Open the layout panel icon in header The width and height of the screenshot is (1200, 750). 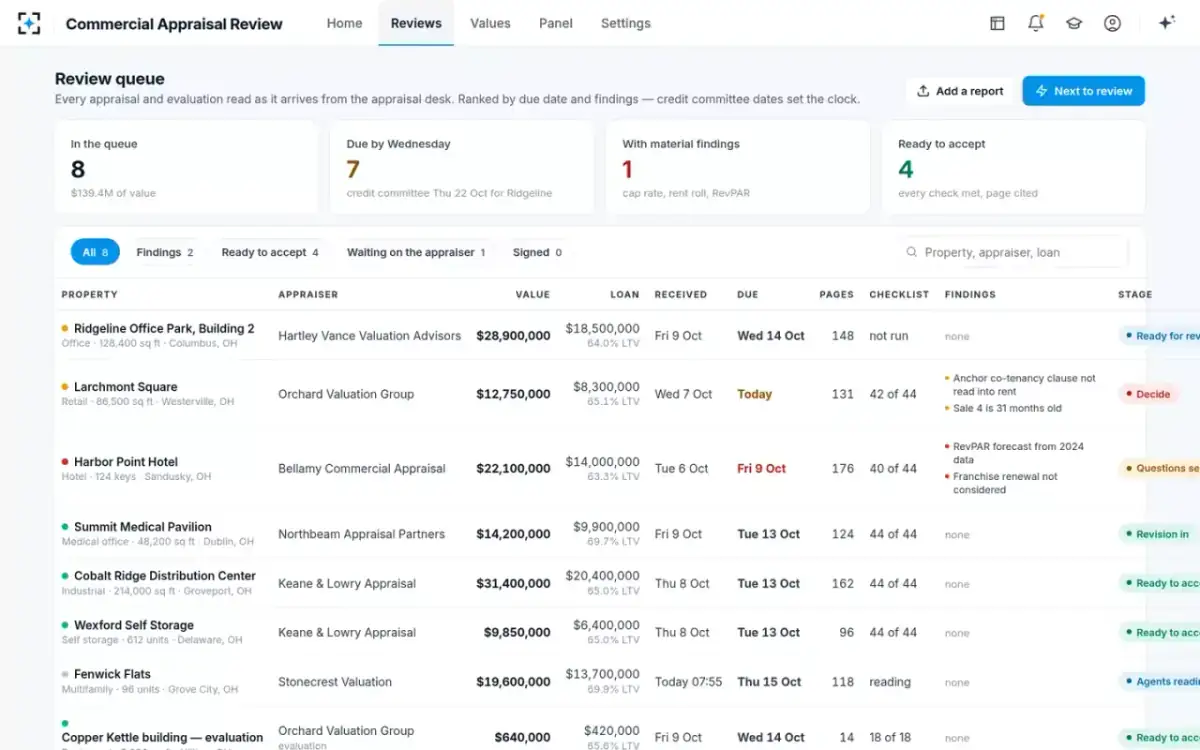[997, 23]
